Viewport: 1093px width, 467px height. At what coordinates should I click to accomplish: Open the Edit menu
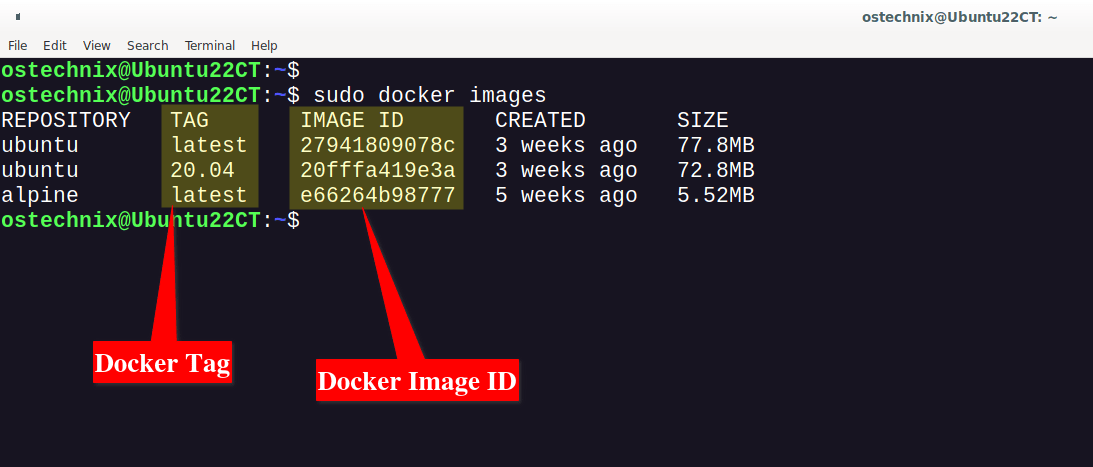tap(55, 45)
